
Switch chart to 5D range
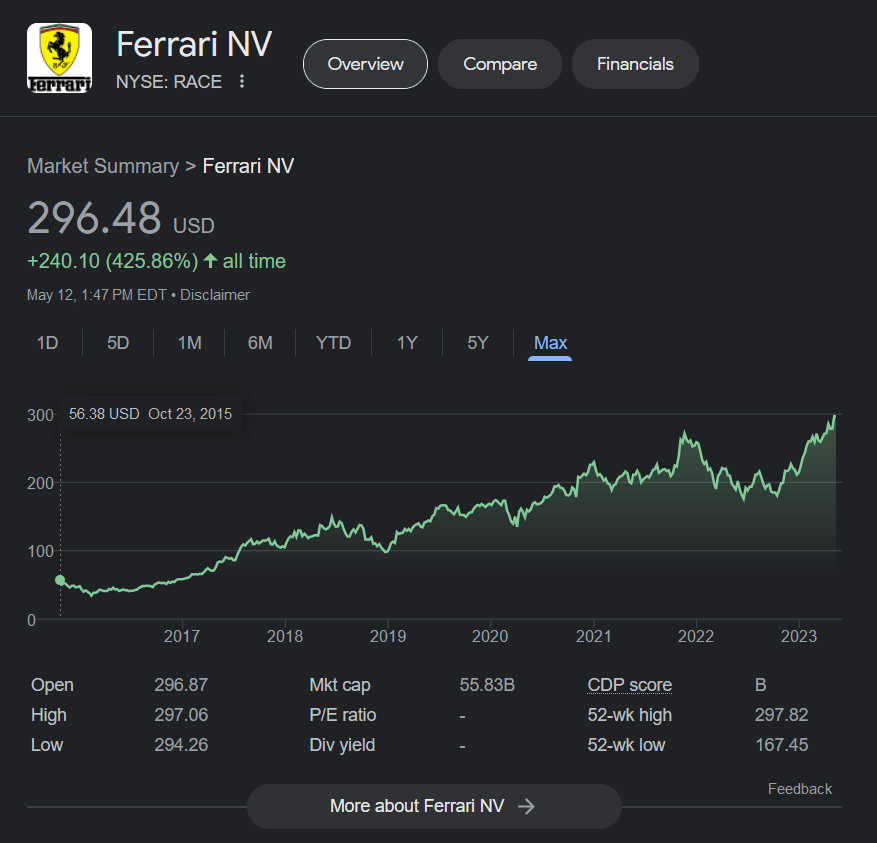point(118,342)
